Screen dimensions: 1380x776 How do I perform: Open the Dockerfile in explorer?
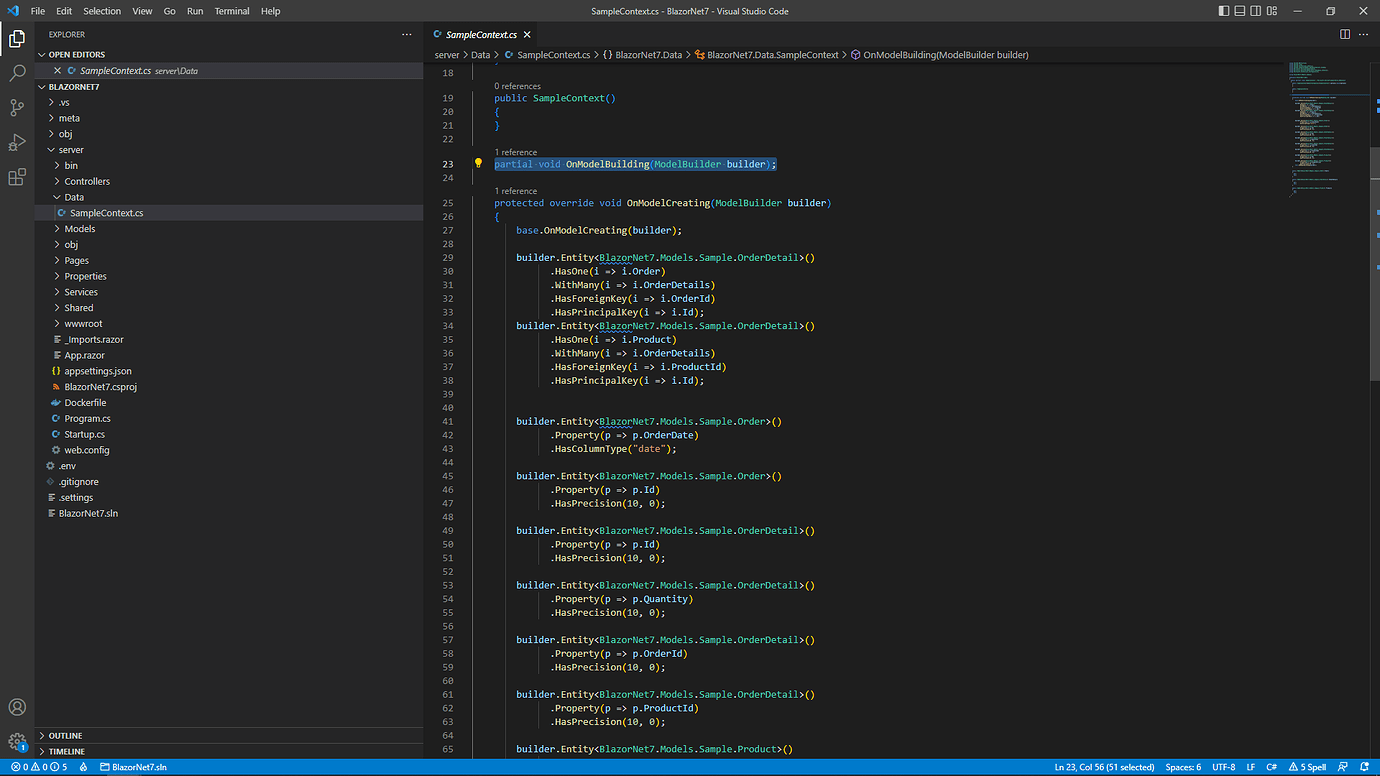coord(85,403)
